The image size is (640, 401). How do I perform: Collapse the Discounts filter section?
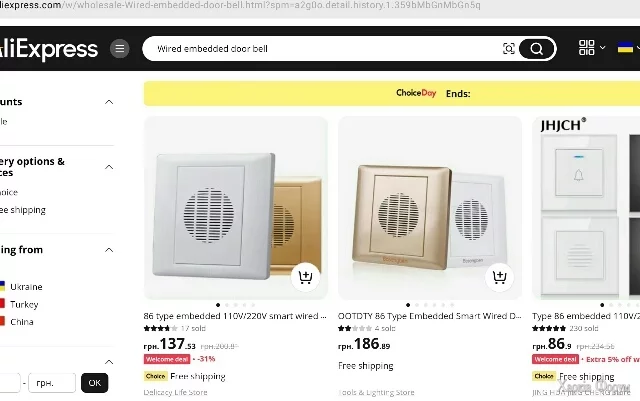pyautogui.click(x=110, y=102)
